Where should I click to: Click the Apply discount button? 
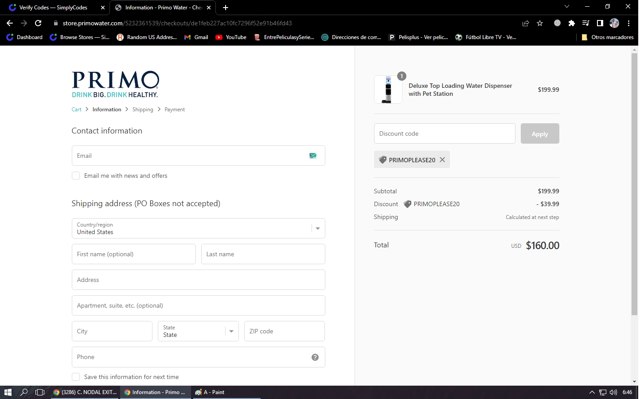point(540,134)
